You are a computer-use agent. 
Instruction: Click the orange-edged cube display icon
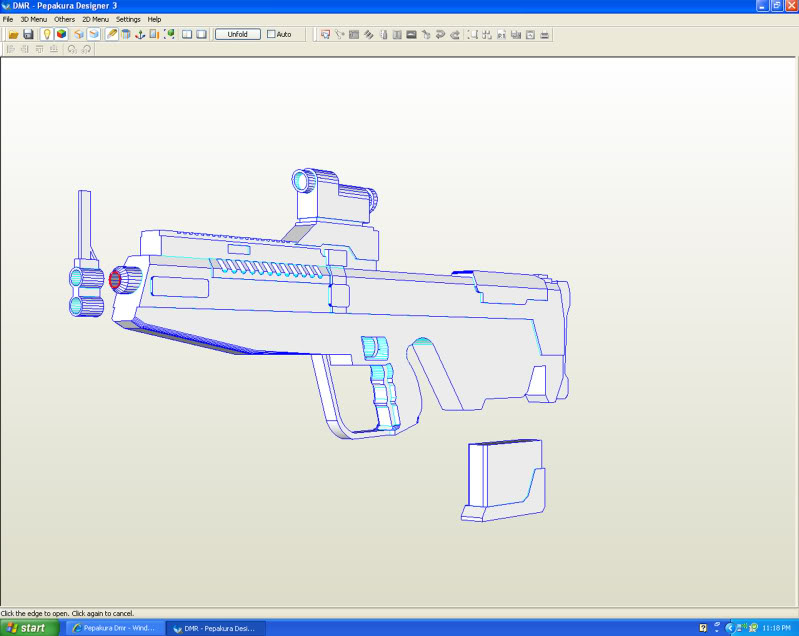(x=79, y=35)
